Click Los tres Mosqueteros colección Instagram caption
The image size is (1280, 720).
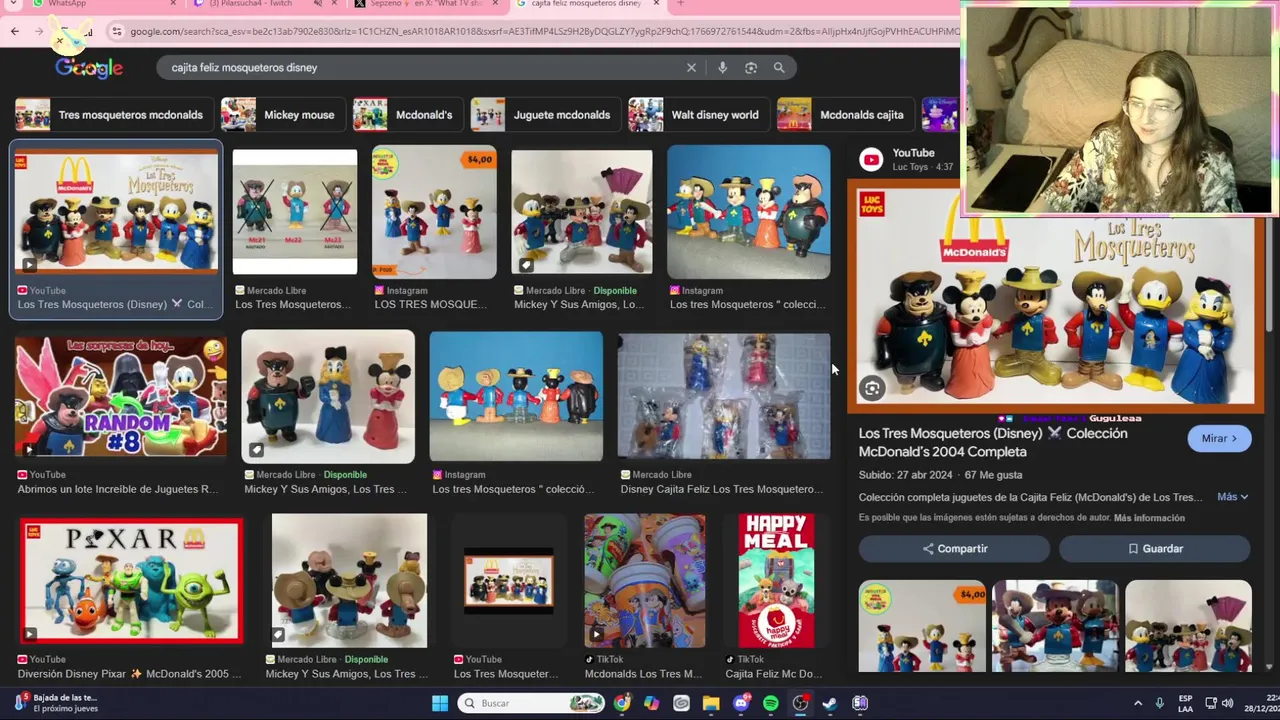[513, 489]
